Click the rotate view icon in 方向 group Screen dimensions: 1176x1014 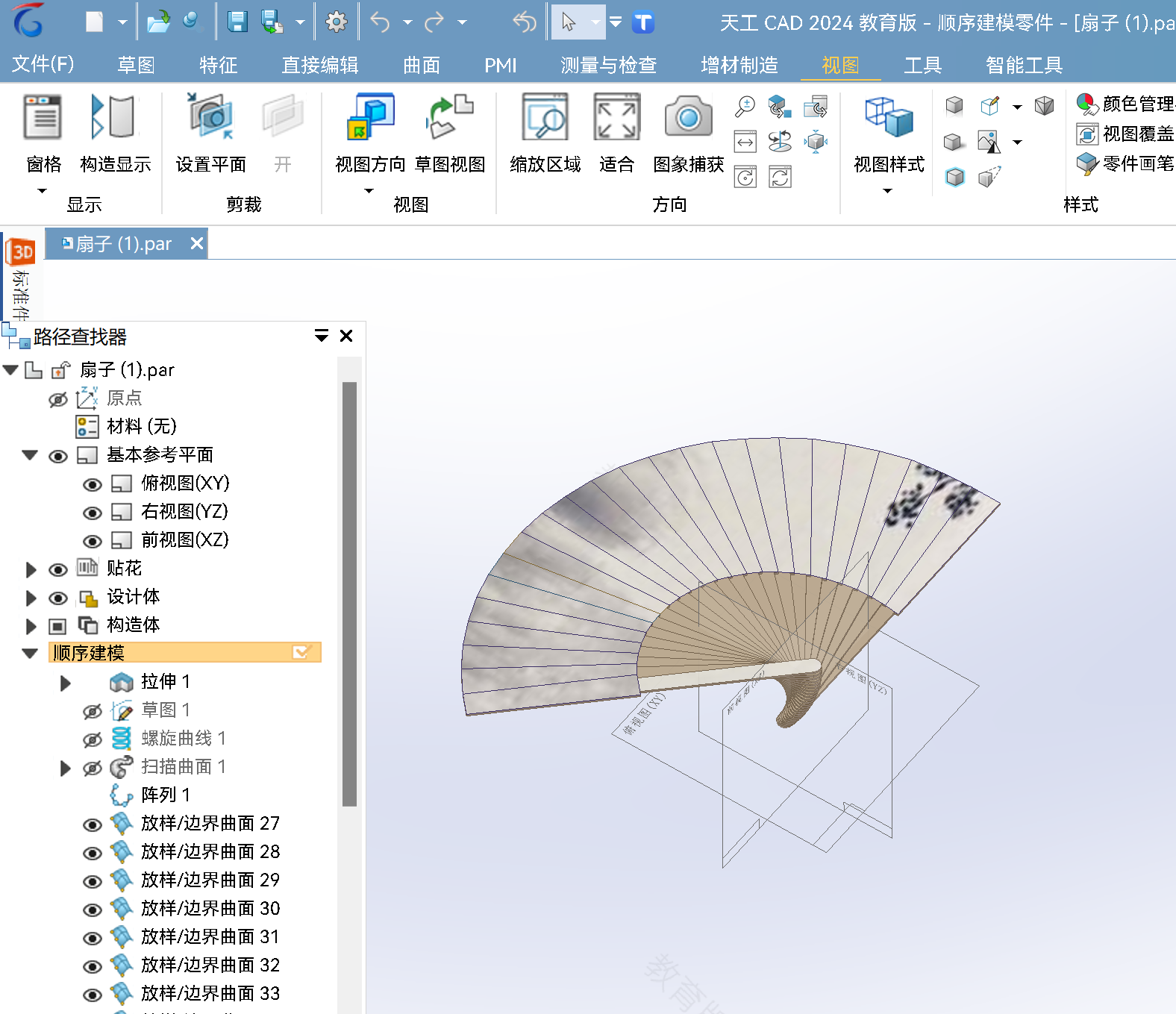(x=780, y=142)
